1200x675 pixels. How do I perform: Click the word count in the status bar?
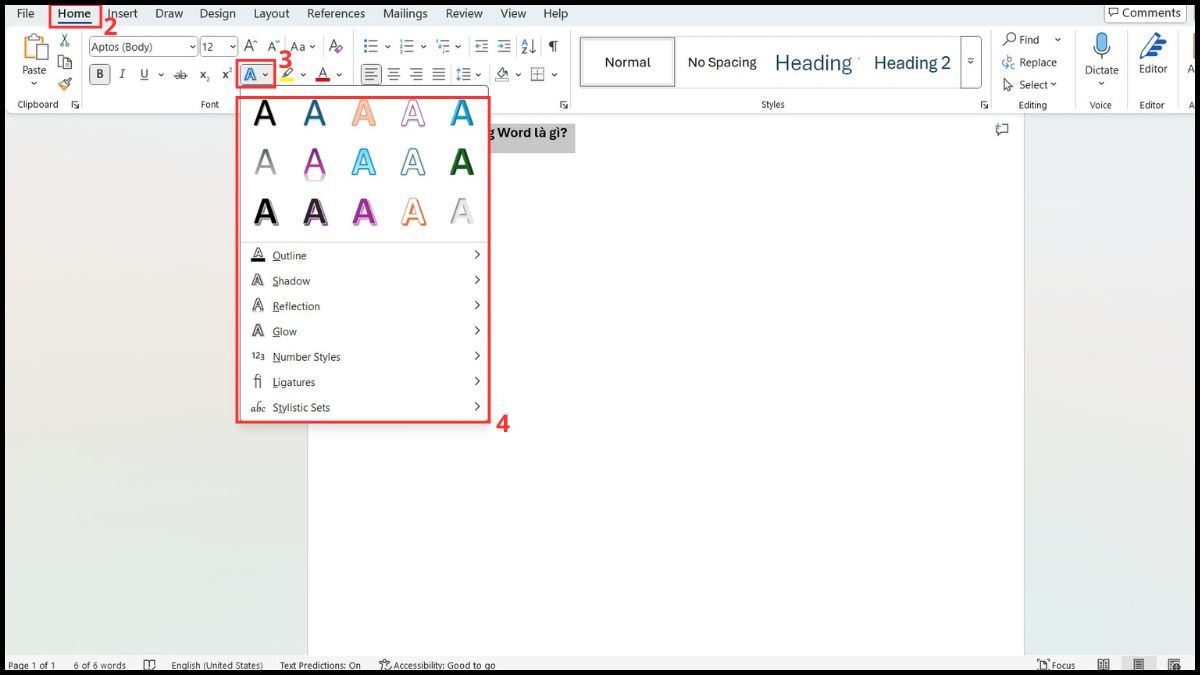(100, 665)
